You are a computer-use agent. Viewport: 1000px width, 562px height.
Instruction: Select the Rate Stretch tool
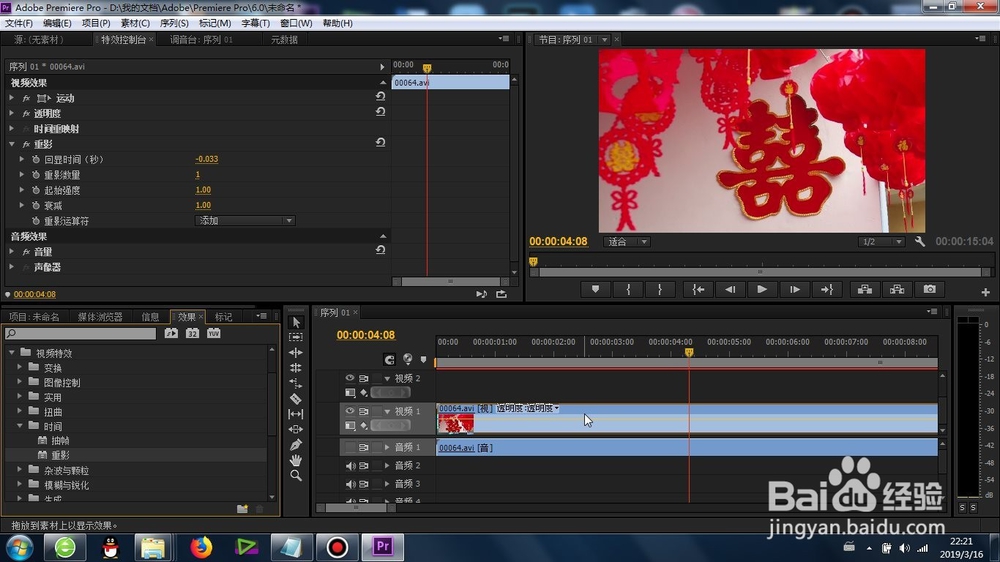pyautogui.click(x=296, y=383)
